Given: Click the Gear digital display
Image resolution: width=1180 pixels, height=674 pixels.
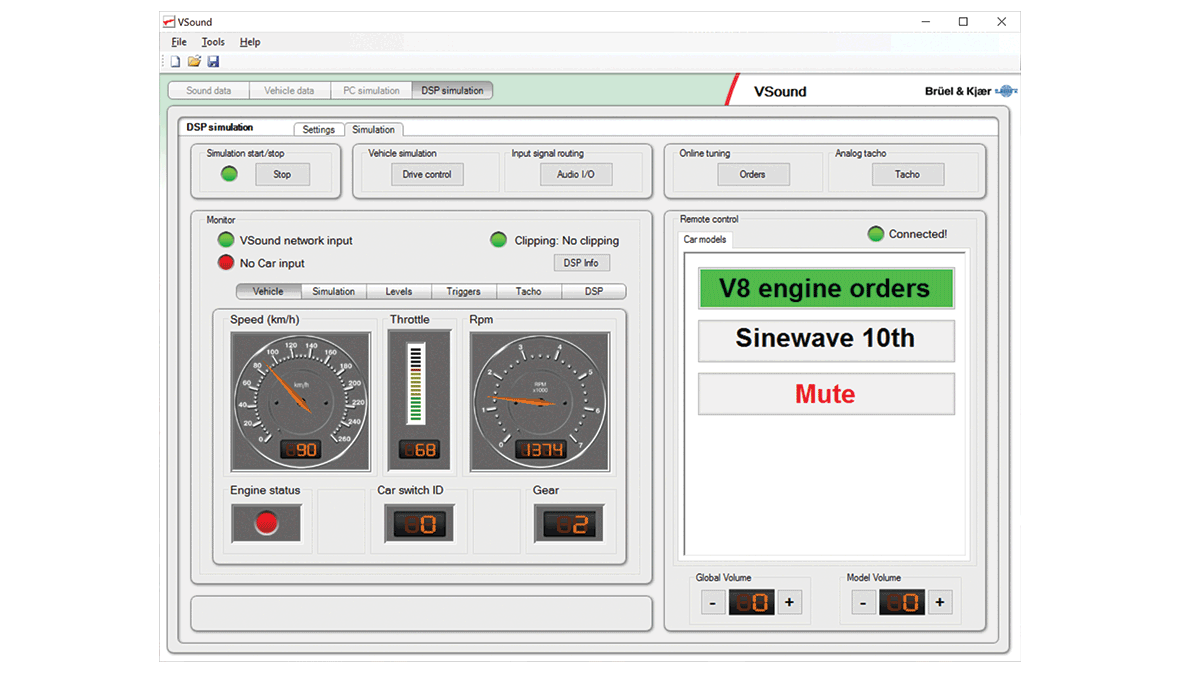Looking at the screenshot, I should [568, 524].
